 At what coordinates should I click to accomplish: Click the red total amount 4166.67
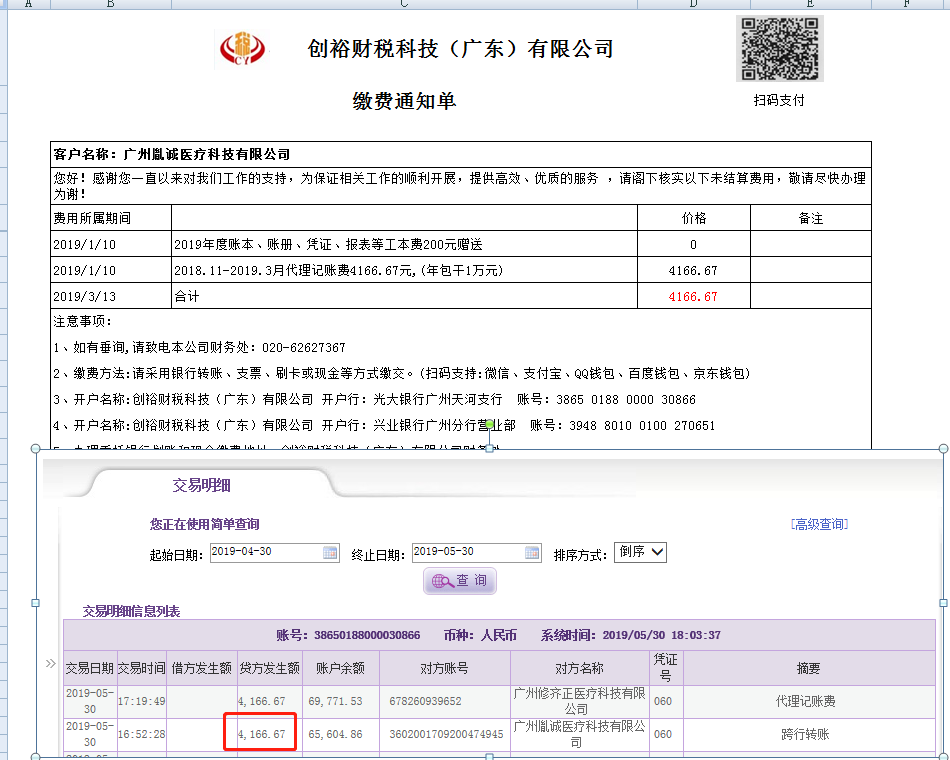click(693, 296)
